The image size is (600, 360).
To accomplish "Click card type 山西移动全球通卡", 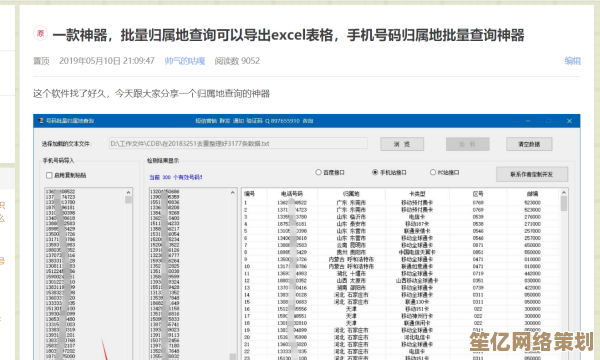I will 417,280.
